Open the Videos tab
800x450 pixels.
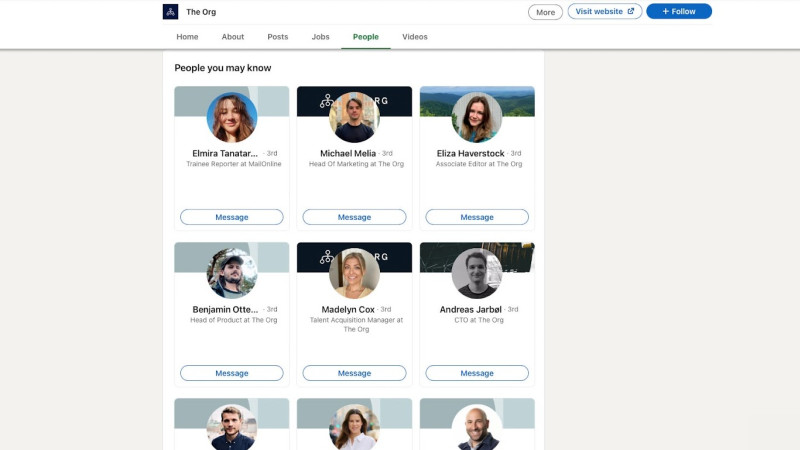(x=415, y=37)
